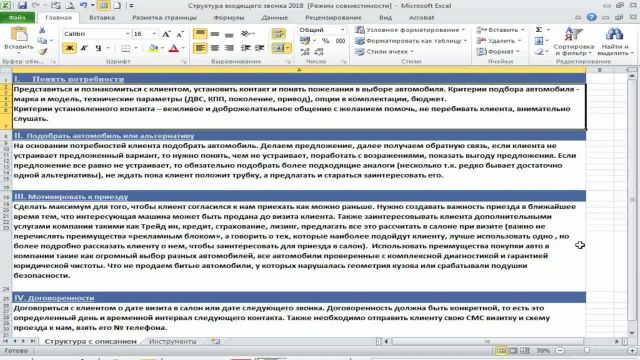The height and width of the screenshot is (360, 640).
Task: Switch to Acrobat ribbon tab
Action: tap(422, 18)
